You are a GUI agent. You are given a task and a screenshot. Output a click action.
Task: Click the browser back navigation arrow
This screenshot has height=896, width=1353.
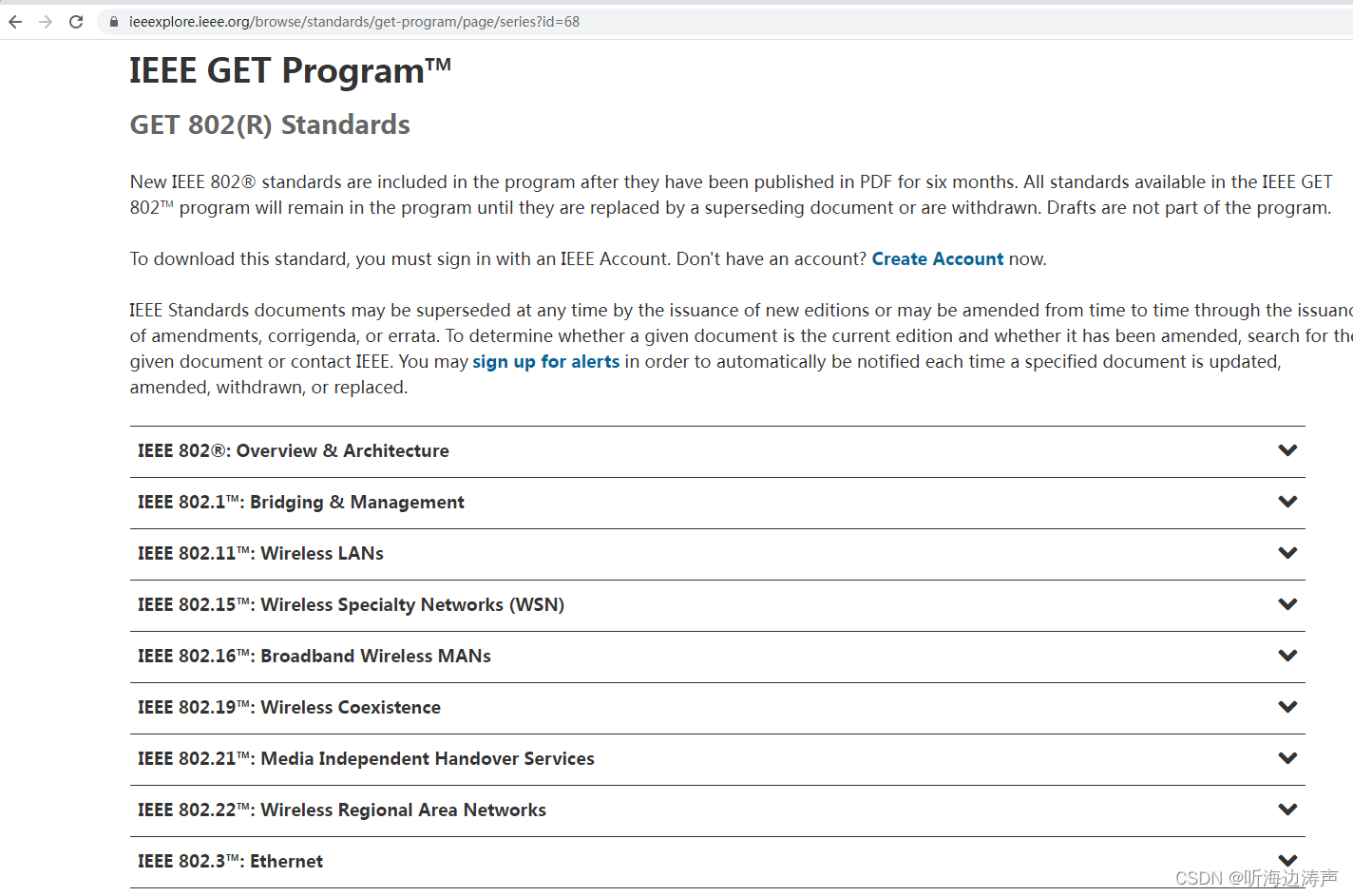click(x=14, y=21)
